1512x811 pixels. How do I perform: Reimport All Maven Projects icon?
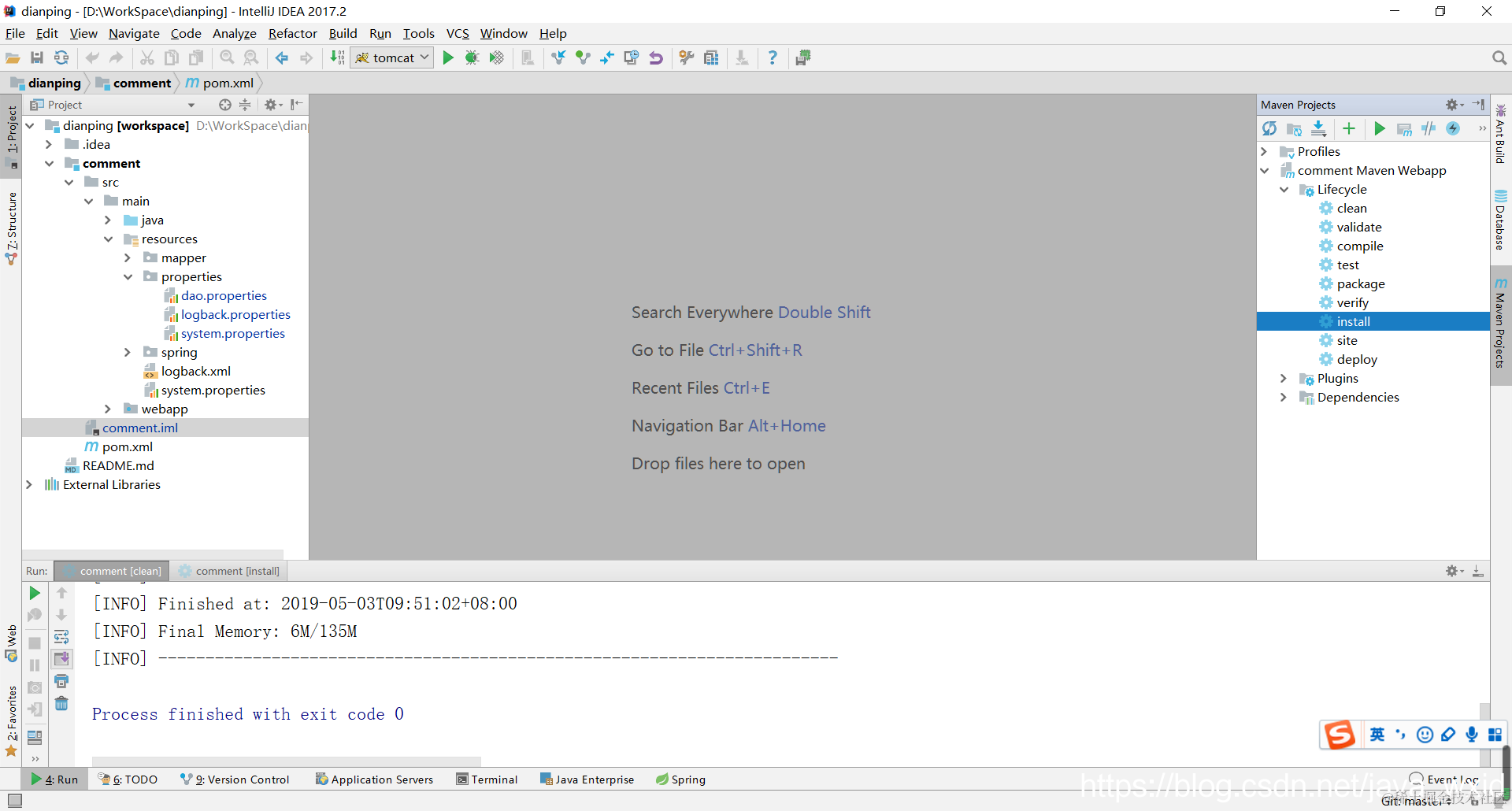click(1269, 128)
